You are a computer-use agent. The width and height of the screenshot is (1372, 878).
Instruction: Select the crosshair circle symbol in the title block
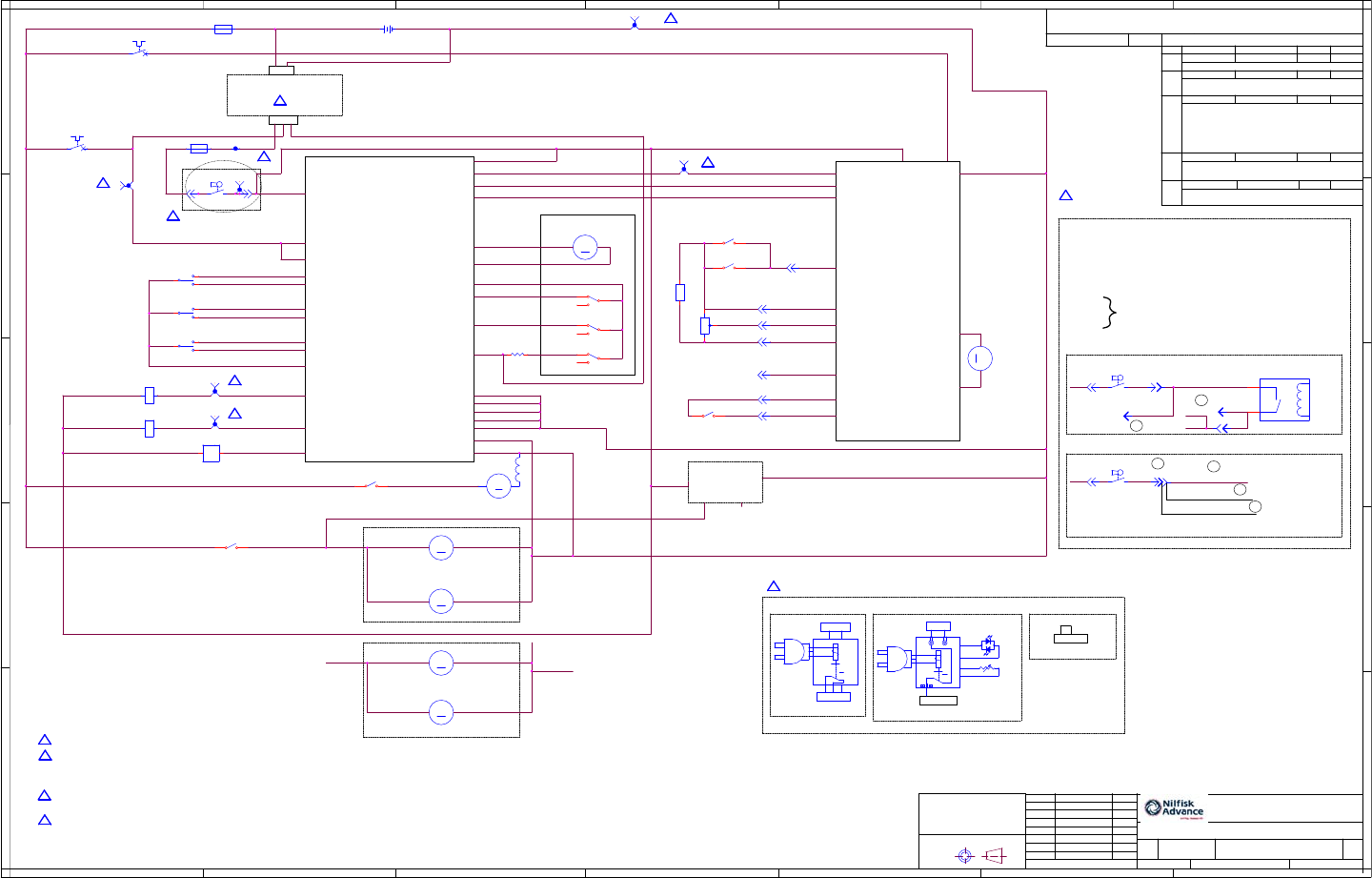[x=964, y=855]
